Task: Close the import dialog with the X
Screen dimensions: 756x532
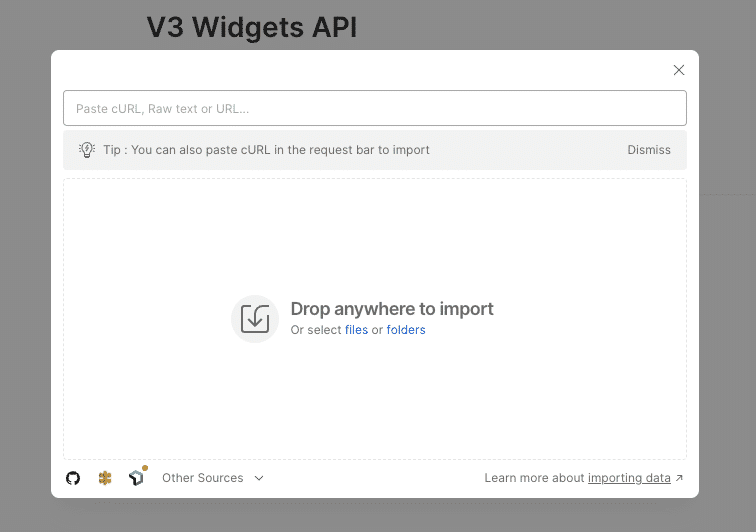Action: 679,70
